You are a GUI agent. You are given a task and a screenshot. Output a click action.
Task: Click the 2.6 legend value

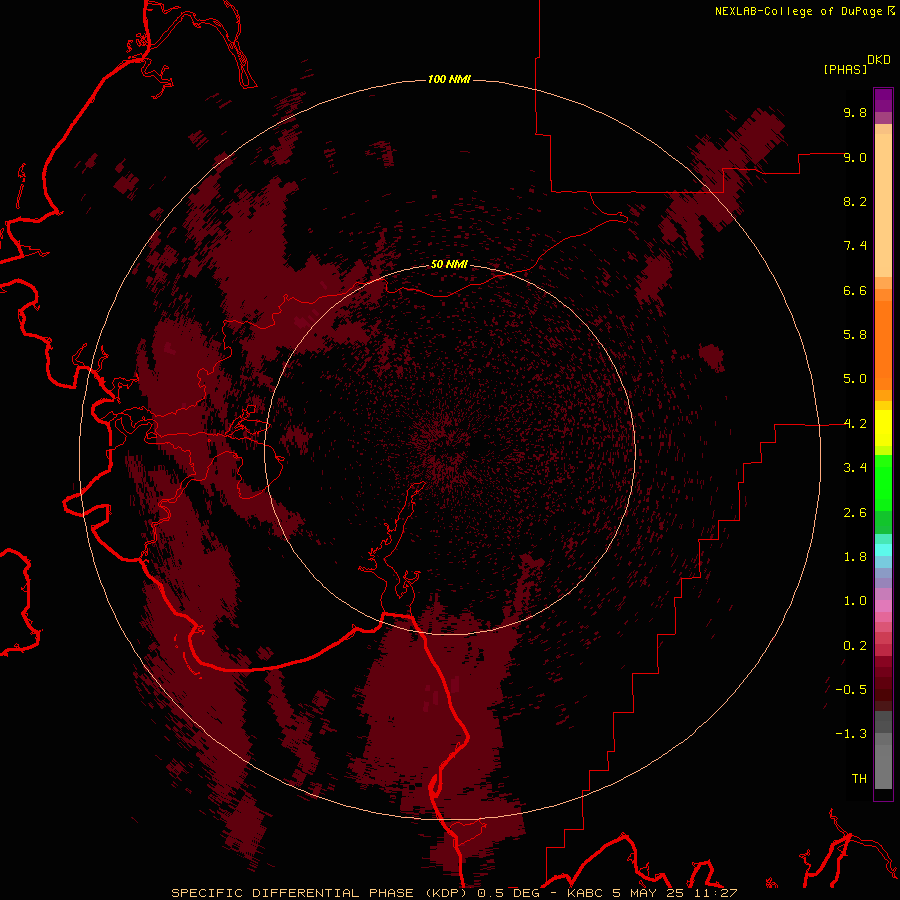[855, 513]
